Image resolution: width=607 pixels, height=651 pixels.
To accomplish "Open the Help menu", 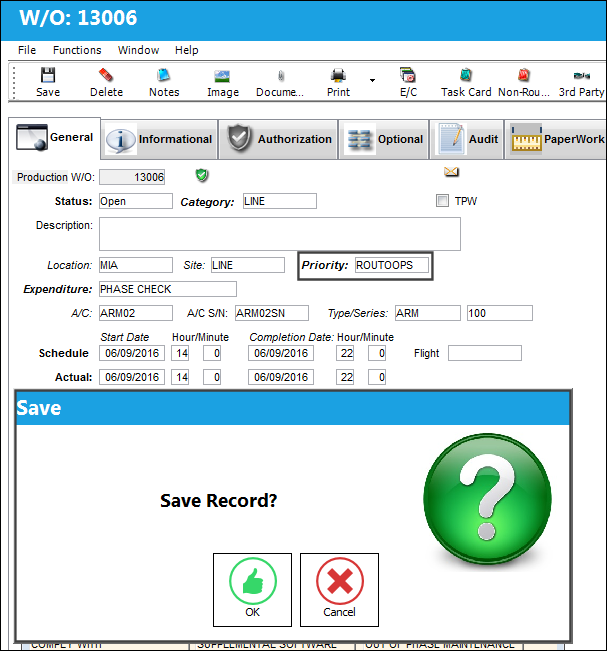I will tap(186, 50).
